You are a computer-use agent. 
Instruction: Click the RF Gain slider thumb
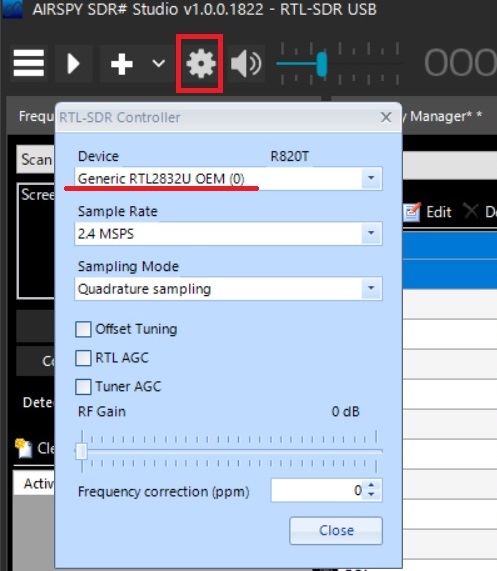(81, 452)
